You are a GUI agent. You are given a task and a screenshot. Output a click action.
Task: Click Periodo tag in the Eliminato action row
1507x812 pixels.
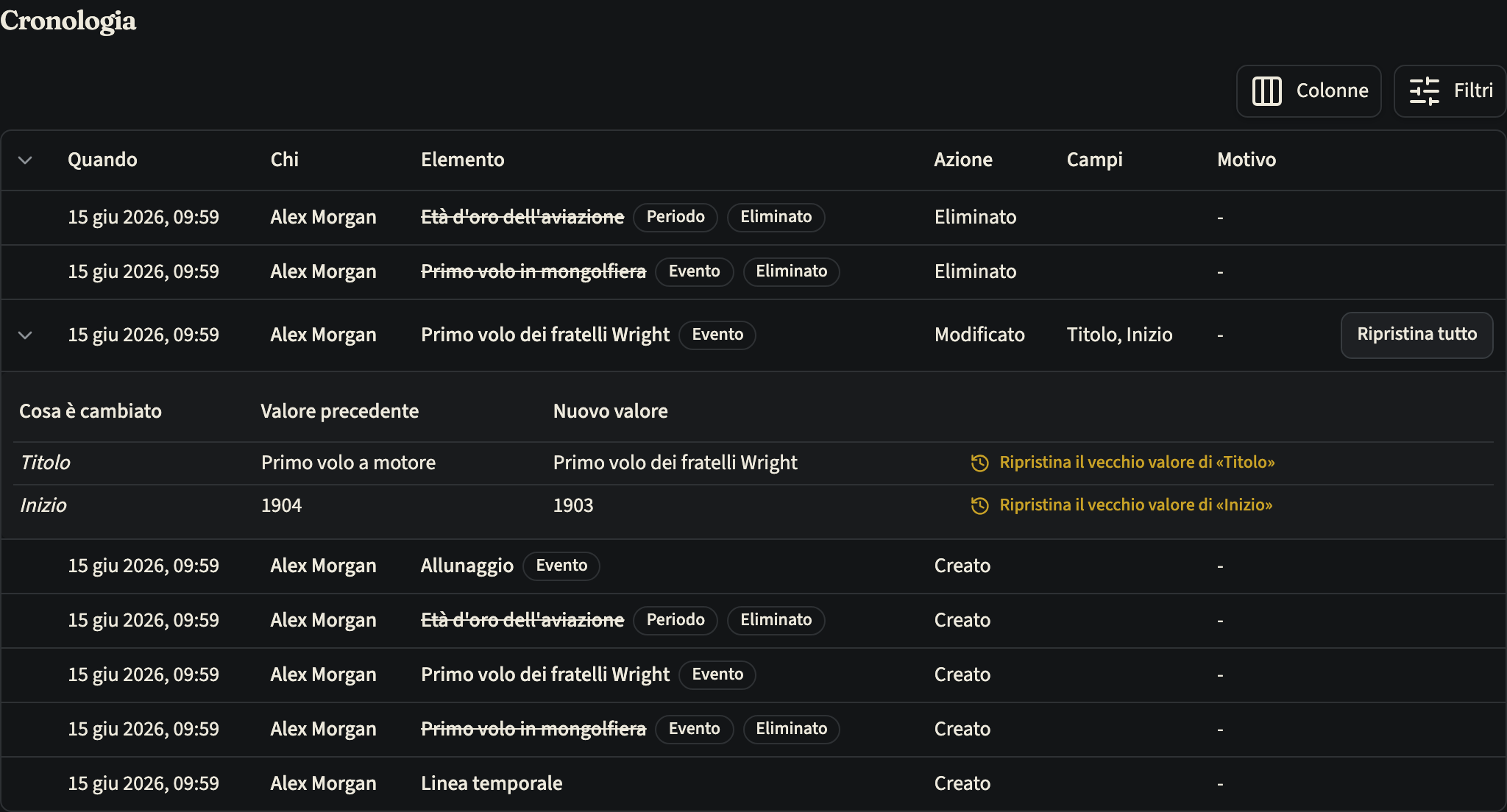[676, 217]
